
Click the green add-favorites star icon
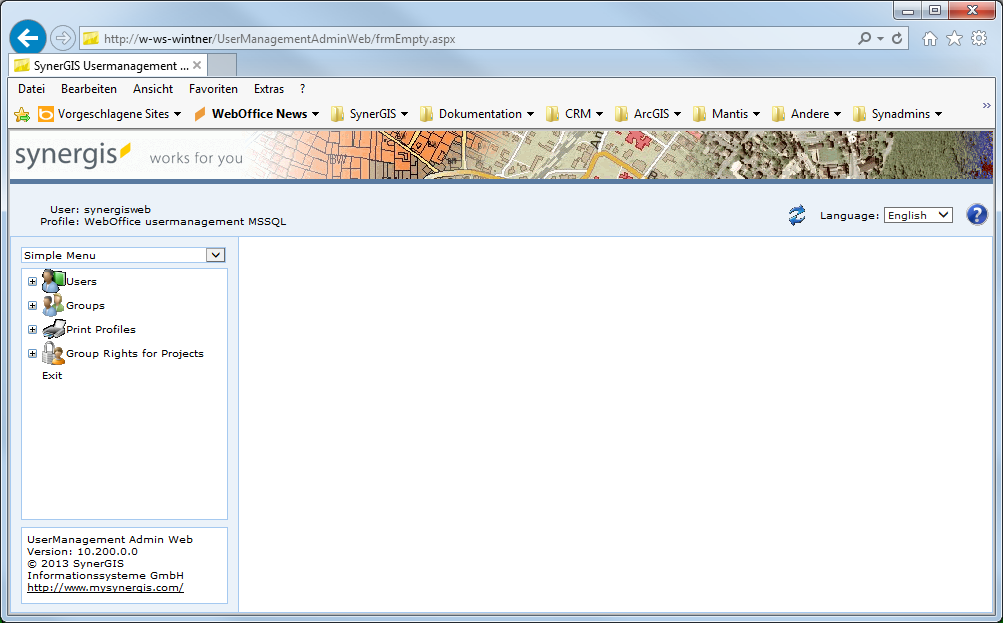(x=21, y=114)
